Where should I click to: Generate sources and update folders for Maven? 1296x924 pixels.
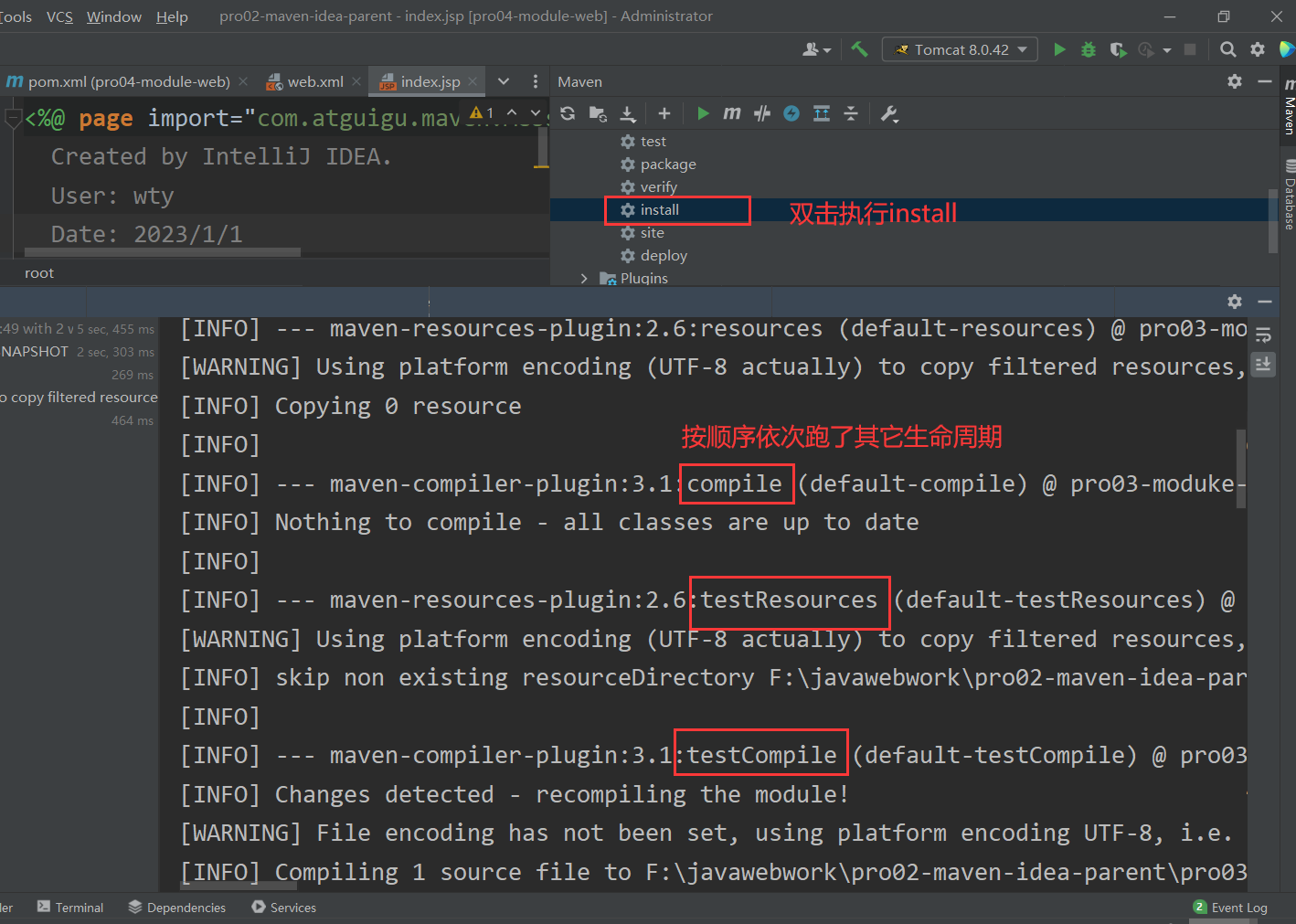(x=598, y=113)
